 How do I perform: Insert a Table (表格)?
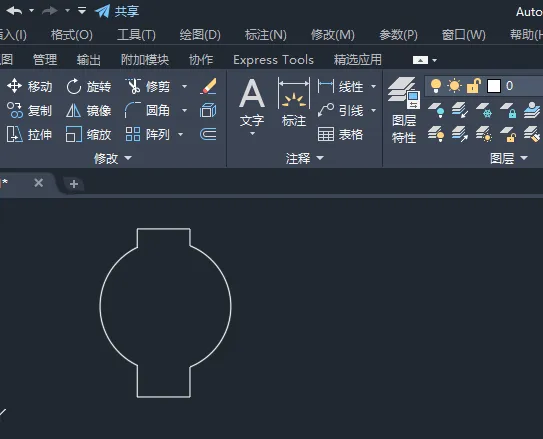340,134
